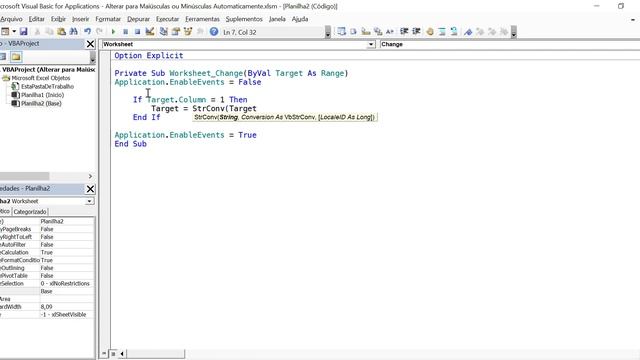Image resolution: width=640 pixels, height=360 pixels.
Task: Click the Paste clipboard icon
Action: point(61,31)
